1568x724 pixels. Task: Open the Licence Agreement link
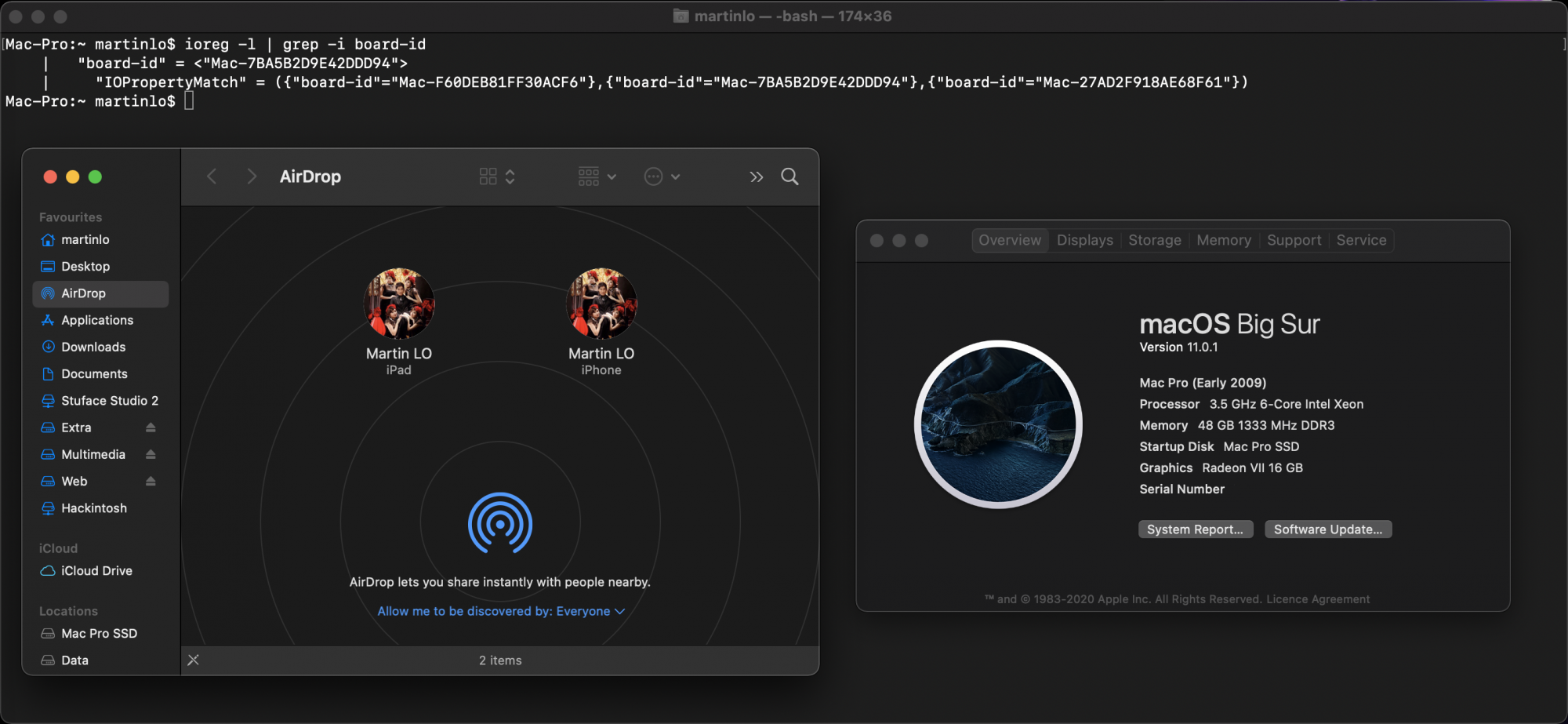pyautogui.click(x=1318, y=599)
